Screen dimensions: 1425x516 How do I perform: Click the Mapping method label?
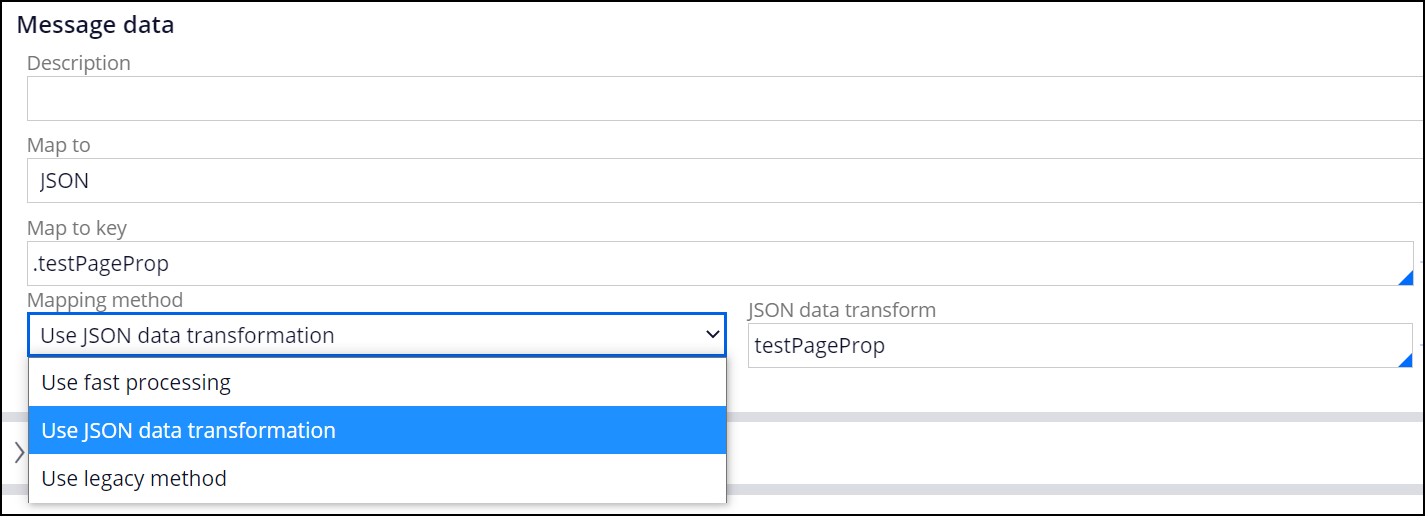pos(105,300)
